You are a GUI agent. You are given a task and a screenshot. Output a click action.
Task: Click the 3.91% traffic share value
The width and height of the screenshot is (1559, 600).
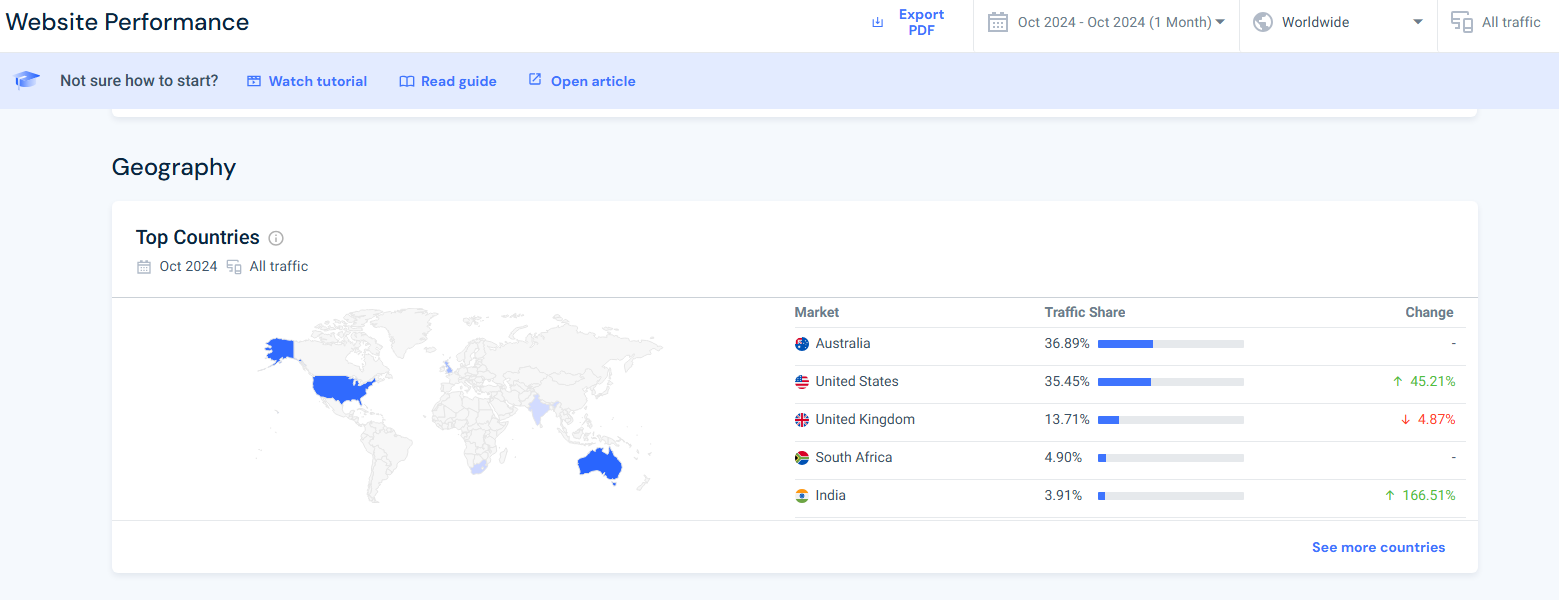[x=1063, y=495]
